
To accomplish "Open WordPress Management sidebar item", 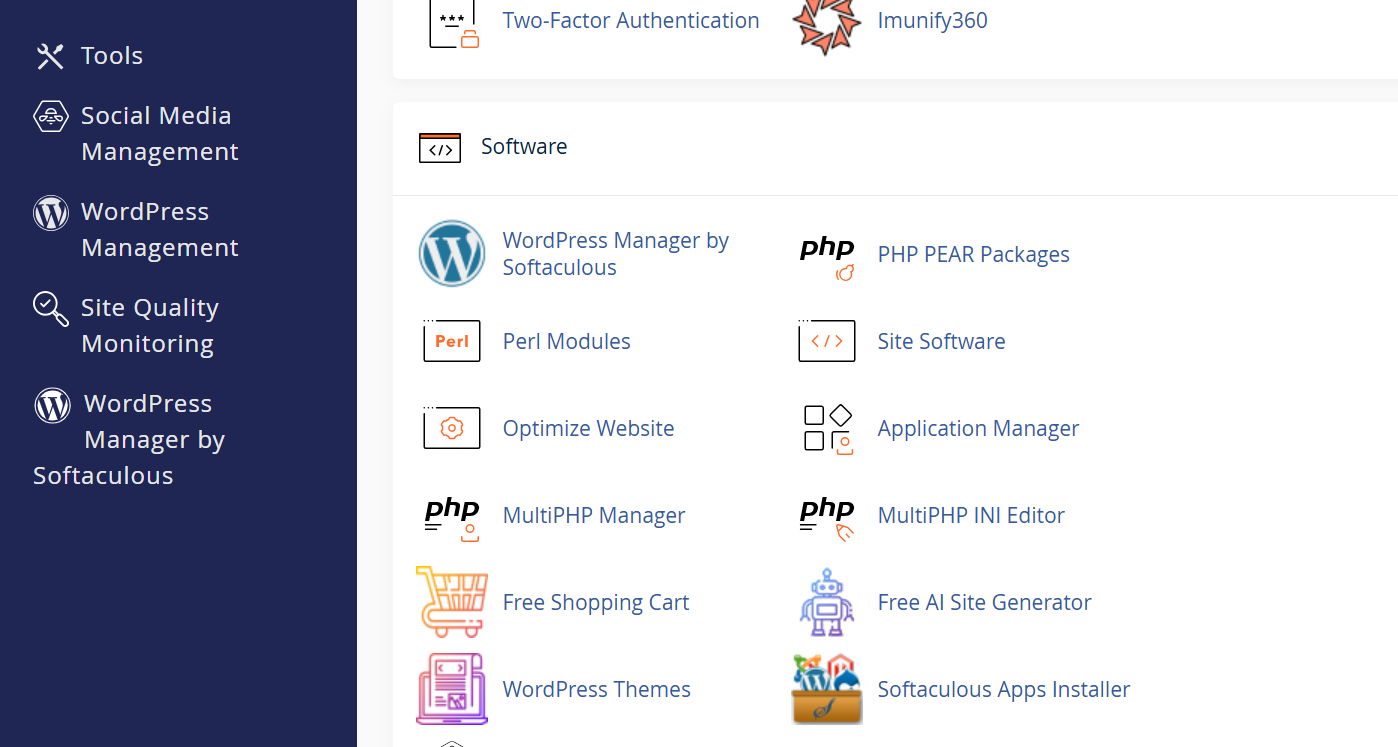I will (160, 230).
